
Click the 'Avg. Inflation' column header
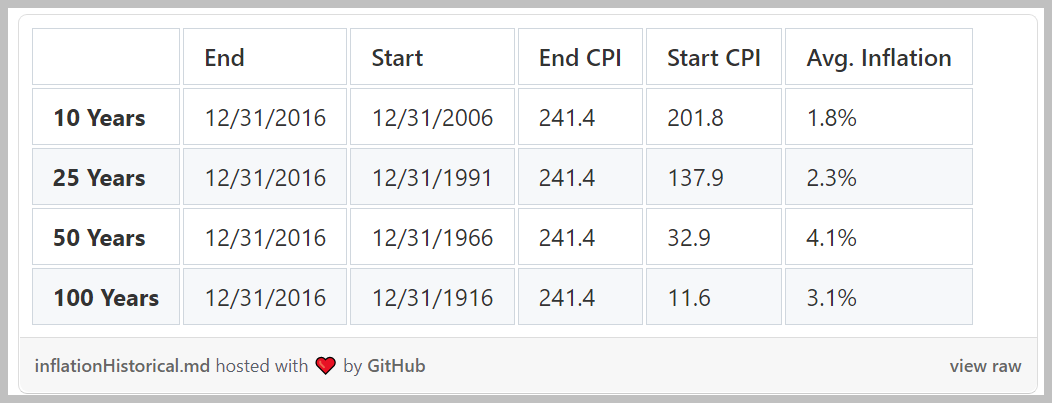878,58
